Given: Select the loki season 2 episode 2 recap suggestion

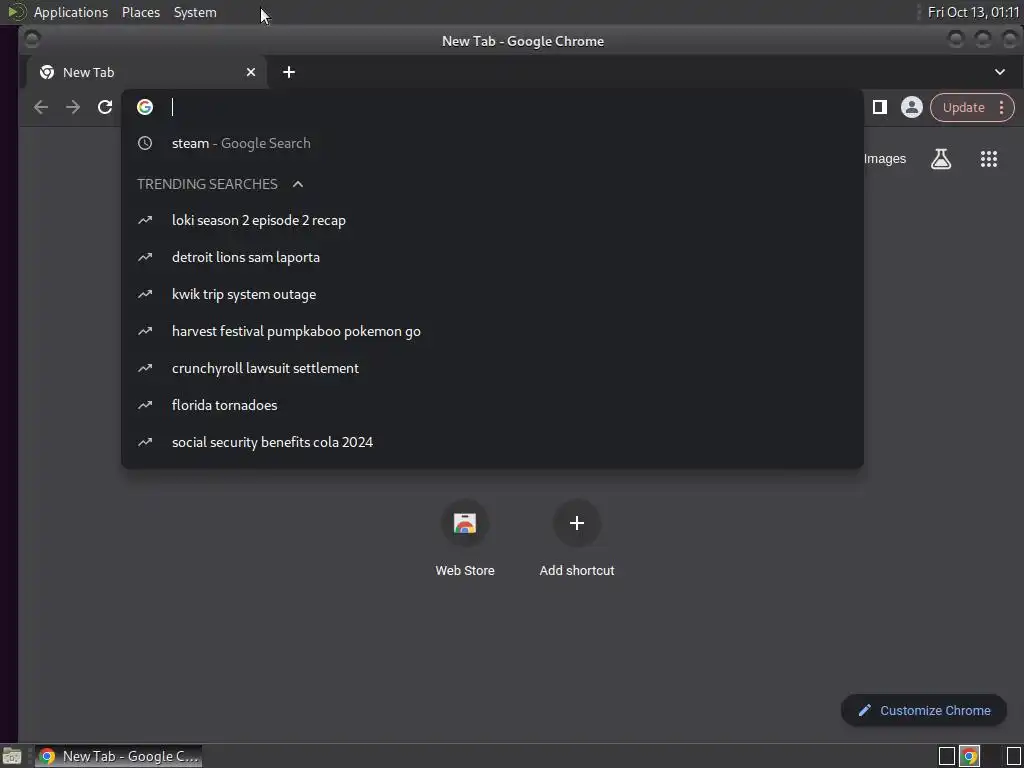Looking at the screenshot, I should [492, 220].
